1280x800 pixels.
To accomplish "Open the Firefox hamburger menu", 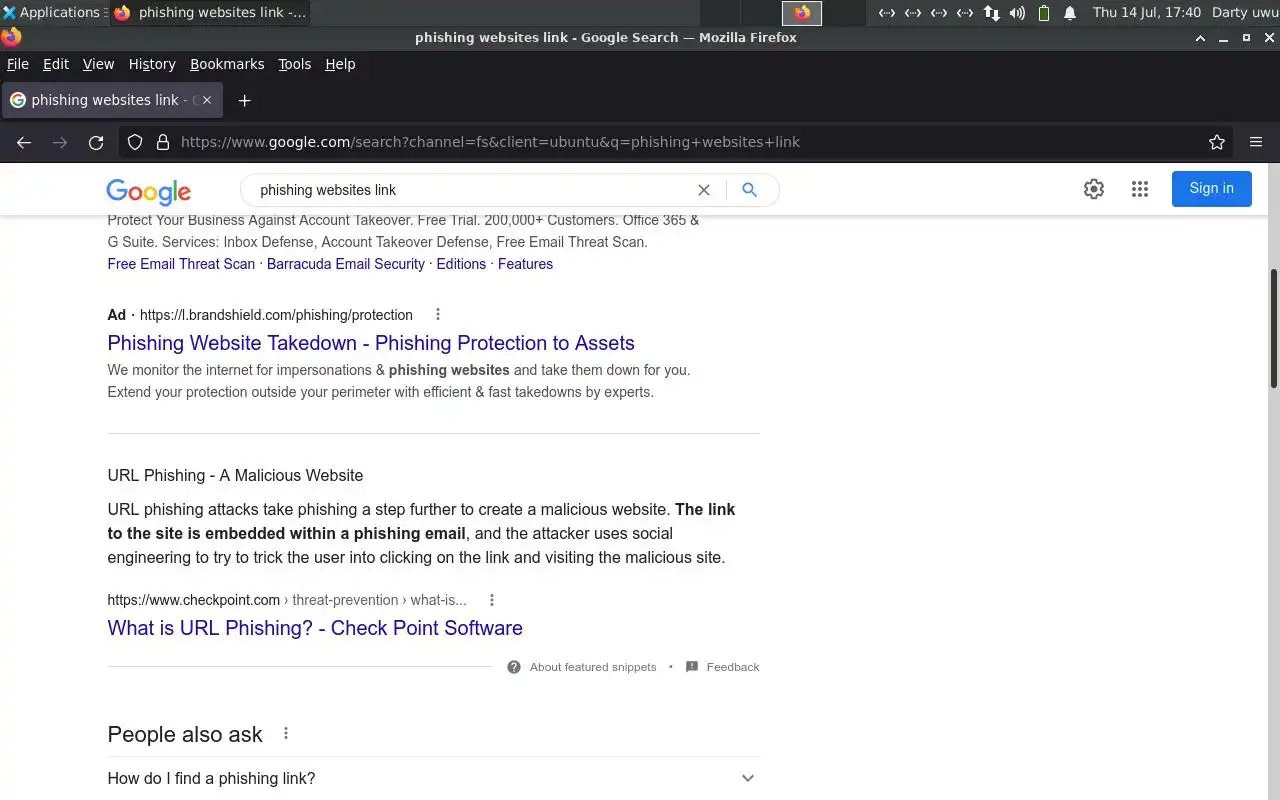I will point(1256,142).
